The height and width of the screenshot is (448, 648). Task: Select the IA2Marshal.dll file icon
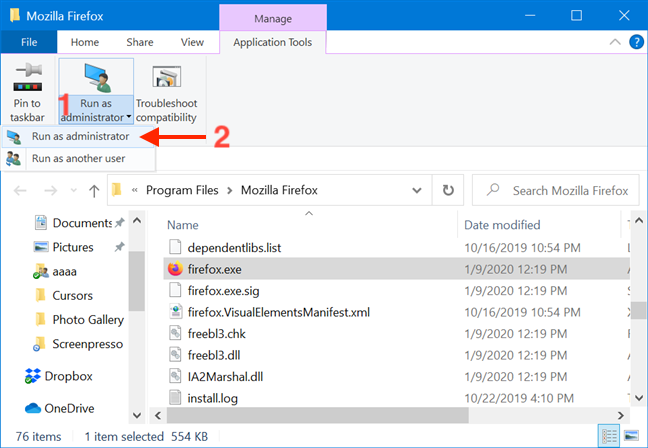click(176, 377)
